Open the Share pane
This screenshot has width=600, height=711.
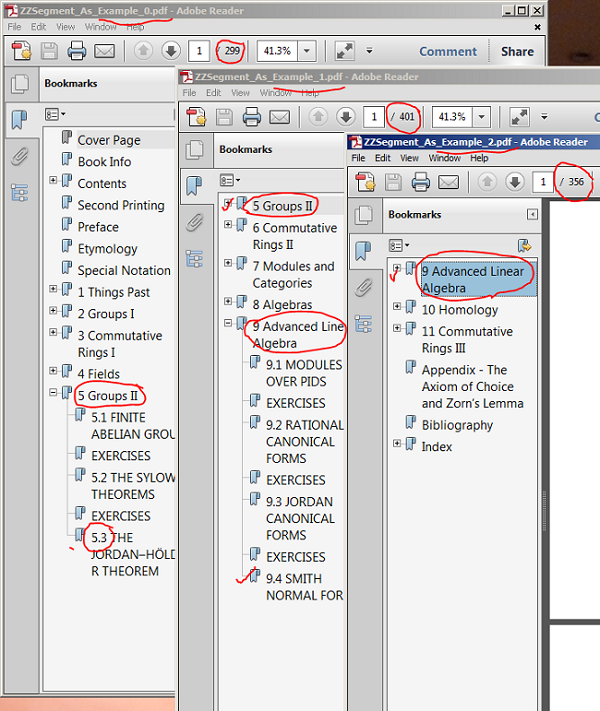pyautogui.click(x=517, y=51)
